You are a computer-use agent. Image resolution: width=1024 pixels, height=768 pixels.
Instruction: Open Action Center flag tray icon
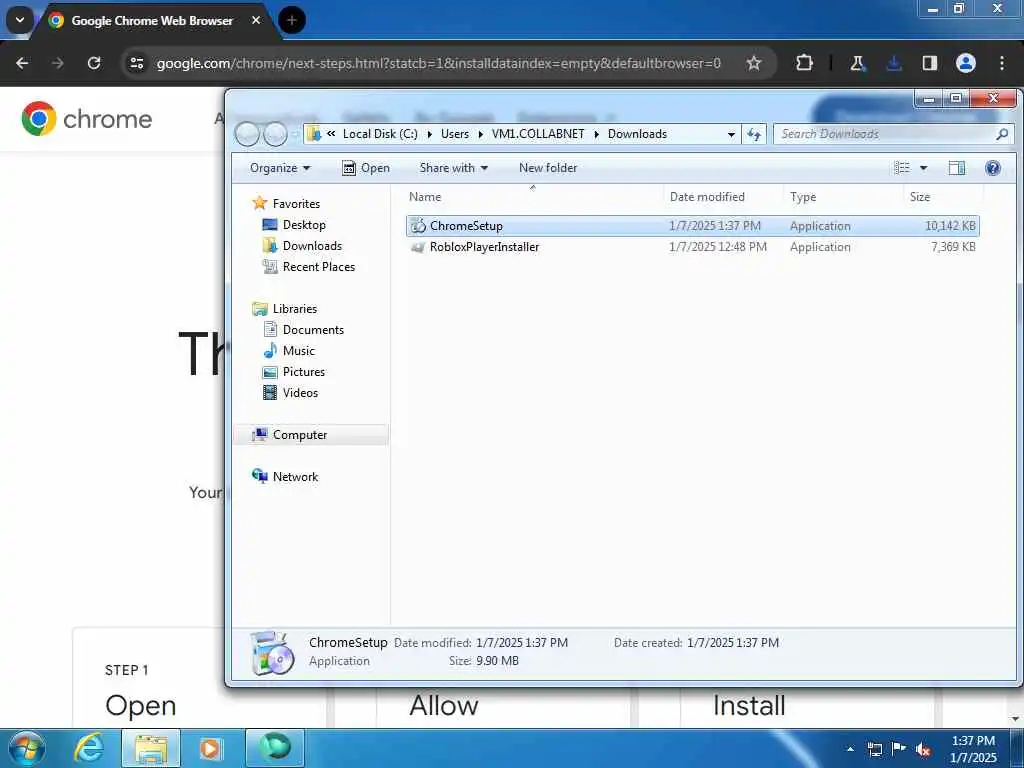pyautogui.click(x=899, y=749)
